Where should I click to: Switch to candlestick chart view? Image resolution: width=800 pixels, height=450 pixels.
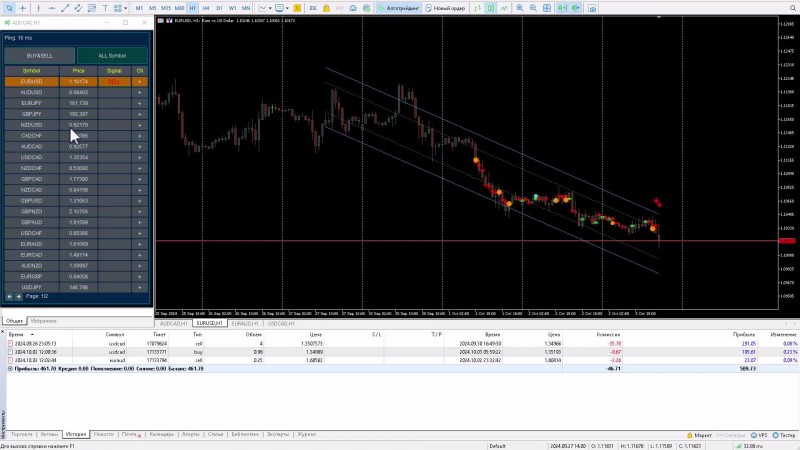(490, 8)
